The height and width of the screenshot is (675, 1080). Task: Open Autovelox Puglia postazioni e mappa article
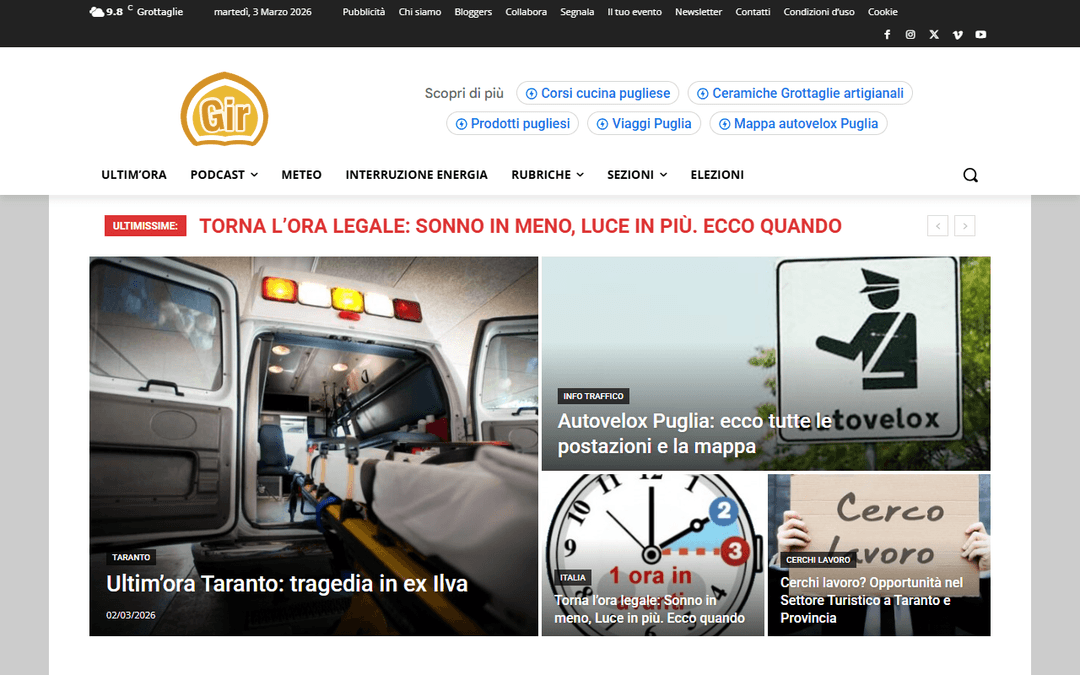(694, 434)
